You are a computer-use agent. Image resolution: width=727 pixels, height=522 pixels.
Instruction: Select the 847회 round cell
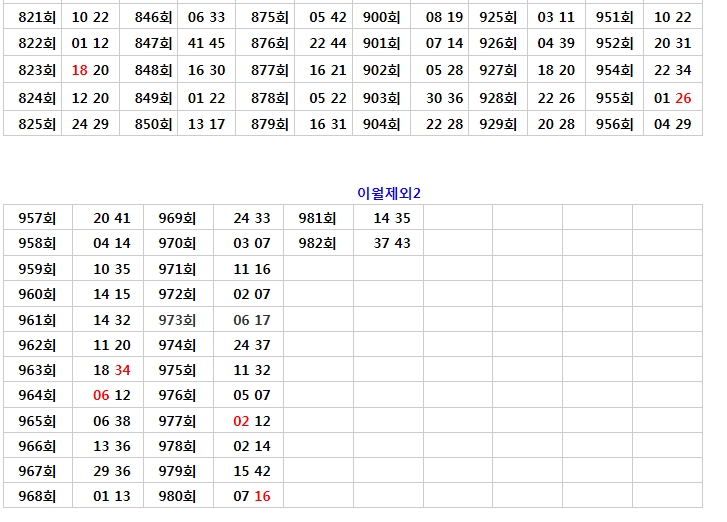point(153,44)
